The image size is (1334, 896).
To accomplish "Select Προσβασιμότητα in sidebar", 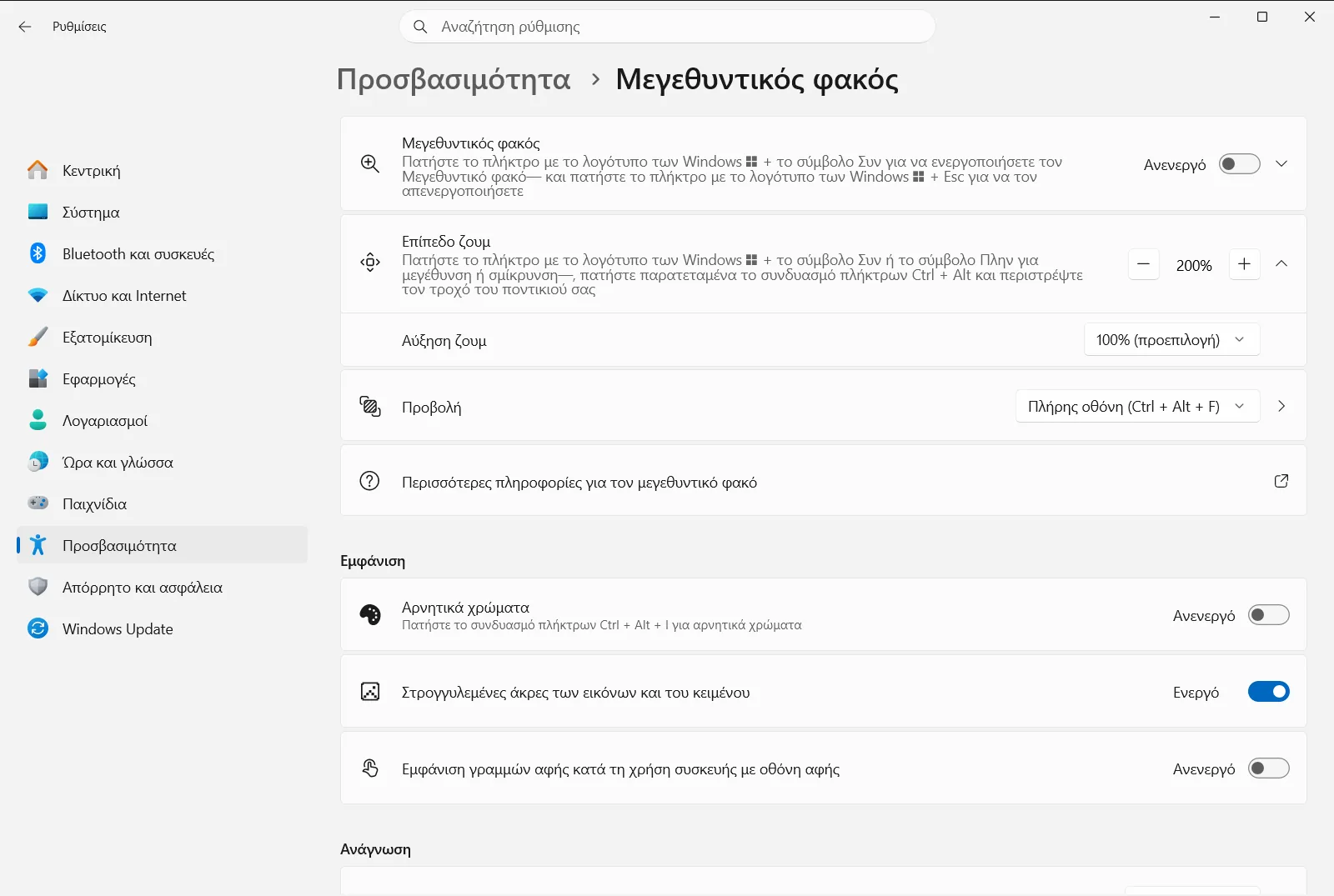I will (163, 545).
